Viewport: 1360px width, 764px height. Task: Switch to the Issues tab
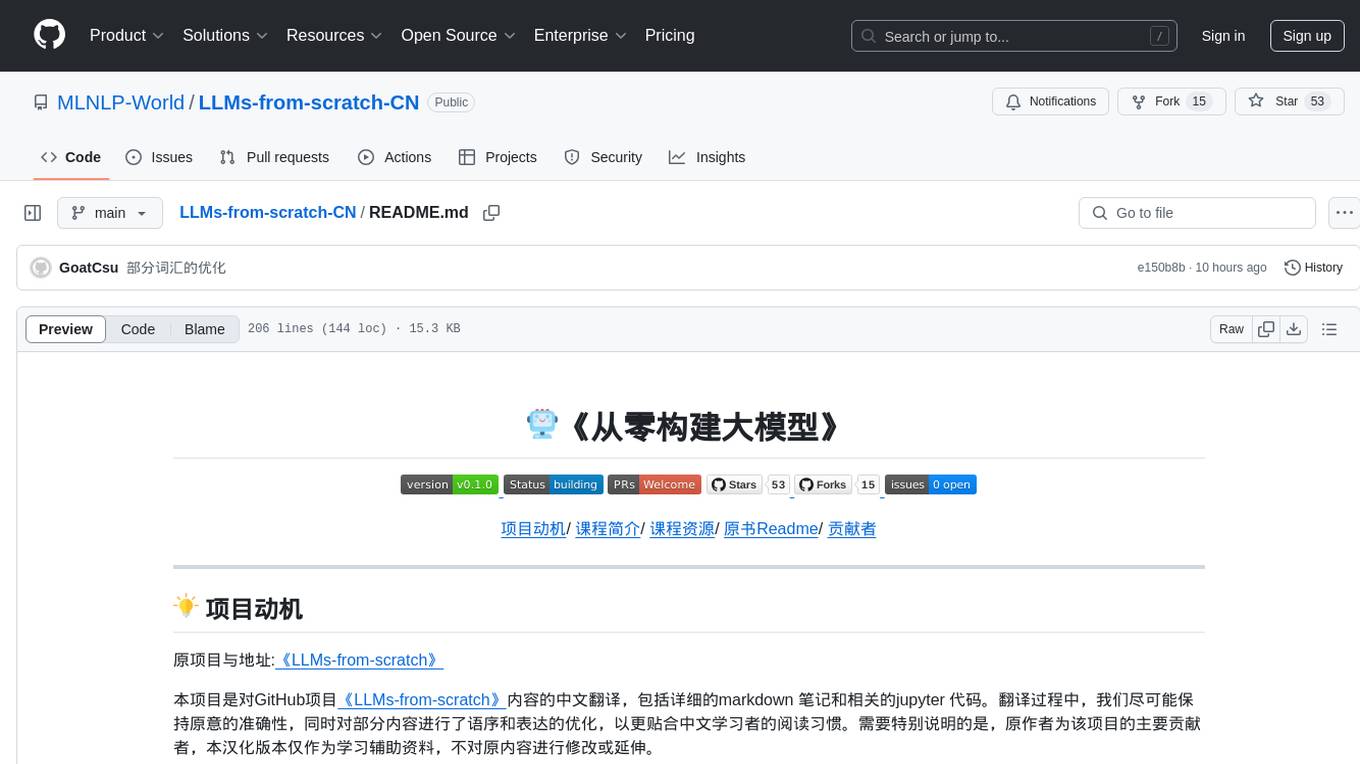click(159, 157)
